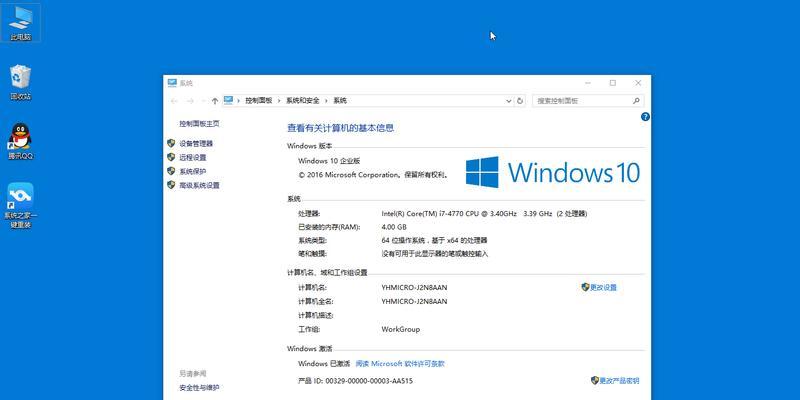Click the back arrow in the System window
This screenshot has height=400, width=800.
click(x=174, y=101)
